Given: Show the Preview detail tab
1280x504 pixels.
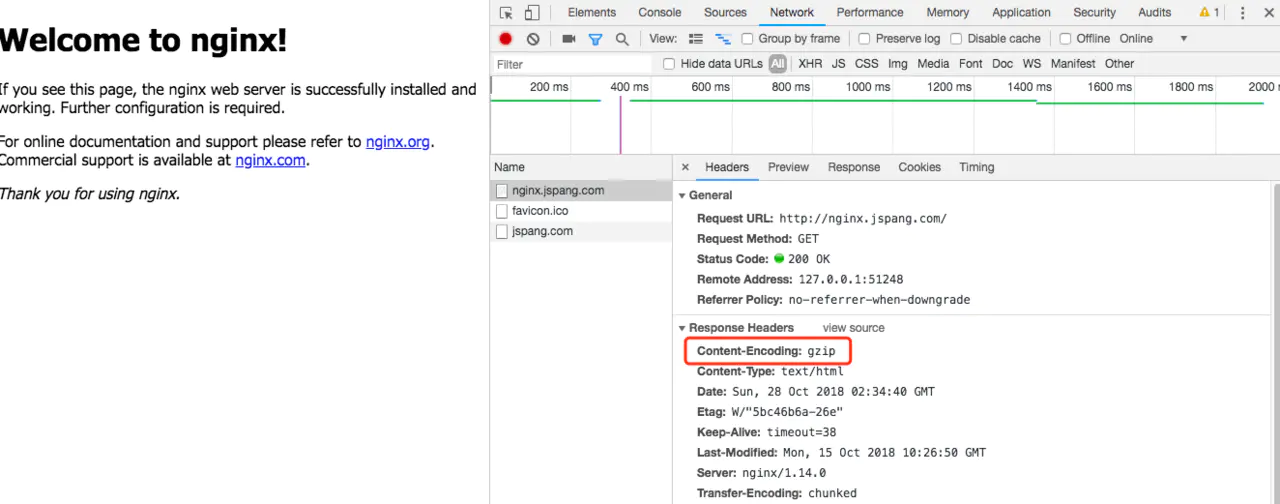Looking at the screenshot, I should tap(788, 167).
